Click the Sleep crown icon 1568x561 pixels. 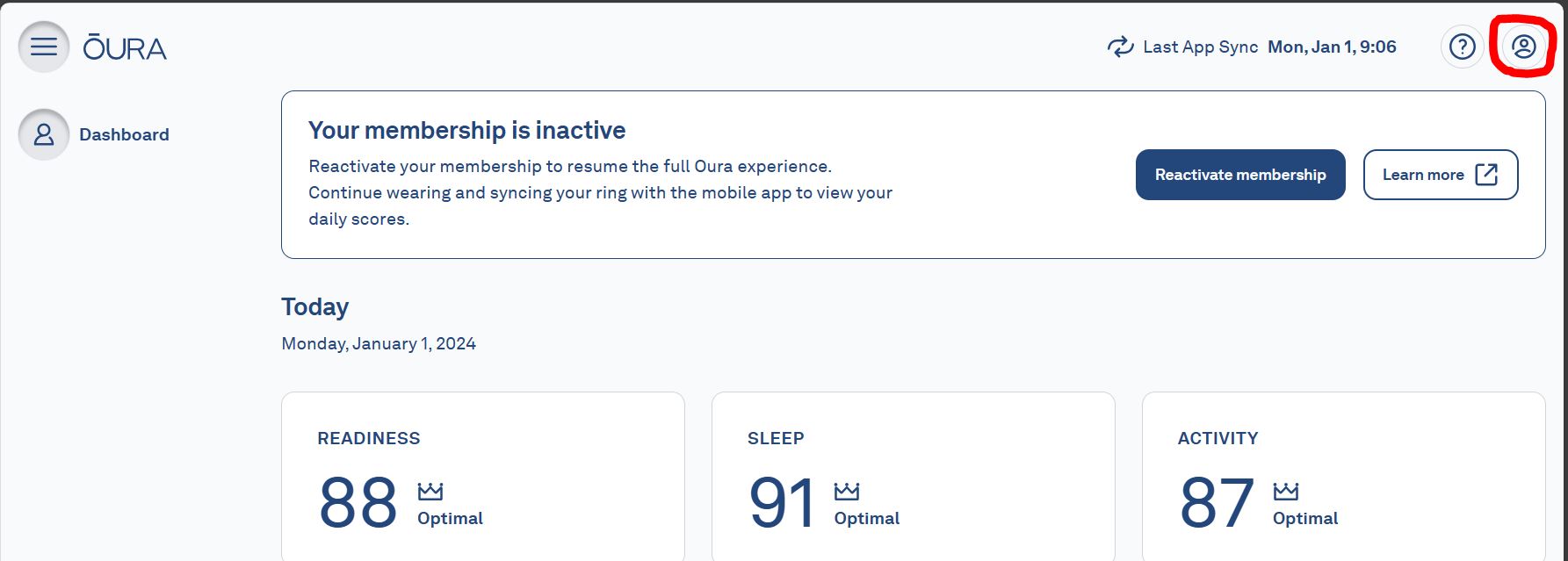(847, 491)
